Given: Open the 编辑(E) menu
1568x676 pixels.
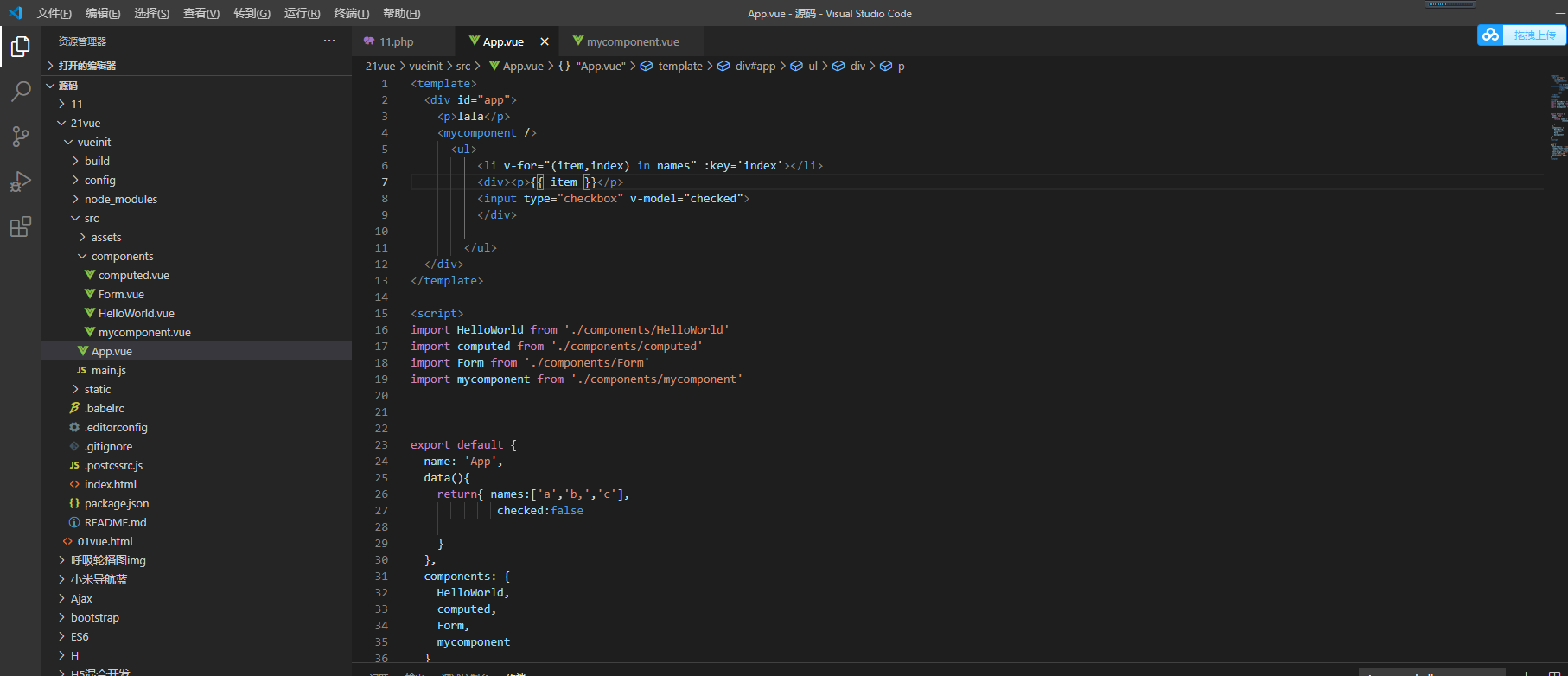Looking at the screenshot, I should (x=103, y=13).
